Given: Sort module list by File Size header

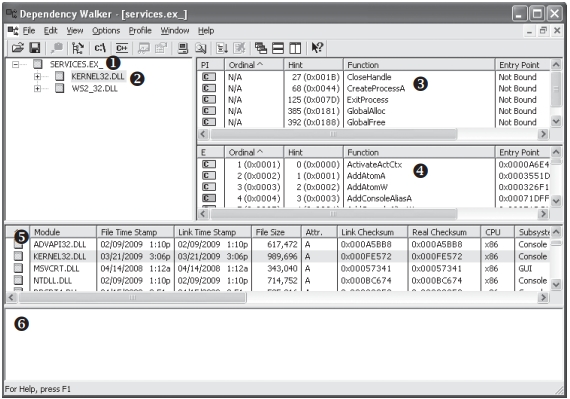Looking at the screenshot, I should 276,232.
